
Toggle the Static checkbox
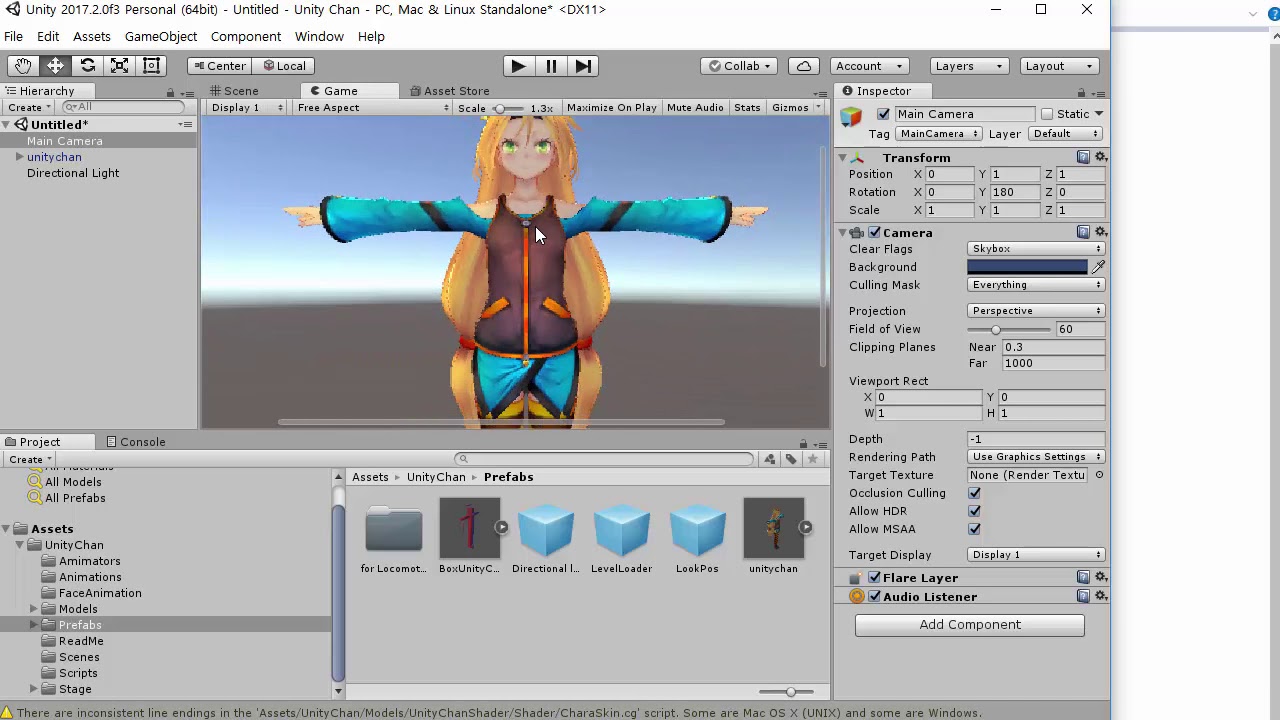(1047, 114)
